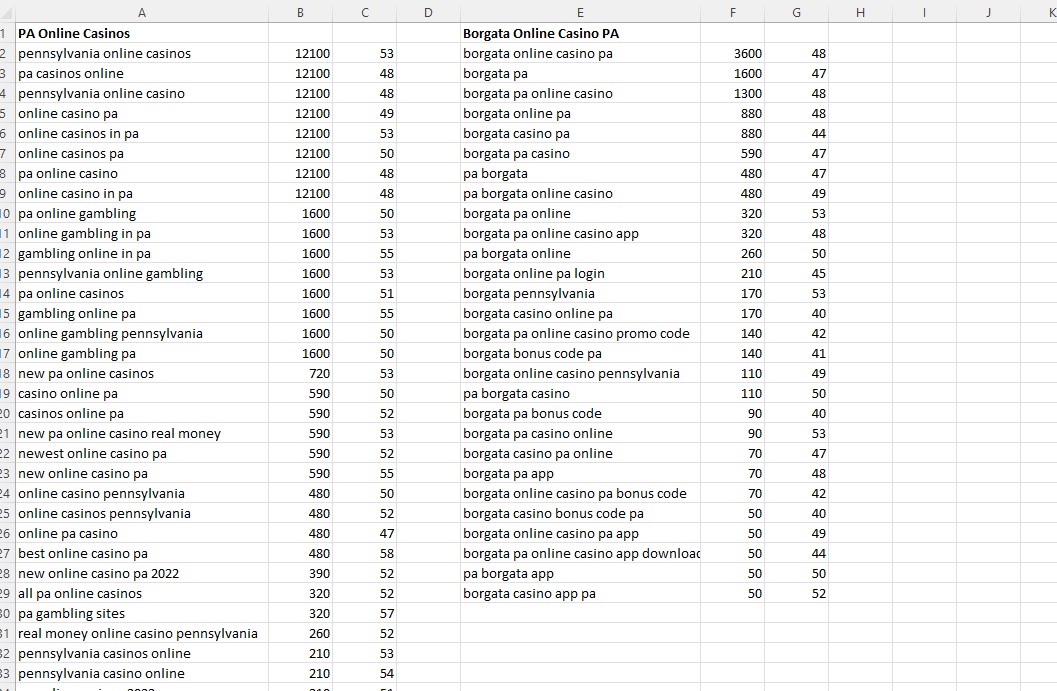Screen dimensions: 1057x691
Task: Click value 58 in column C
Action: [x=364, y=553]
